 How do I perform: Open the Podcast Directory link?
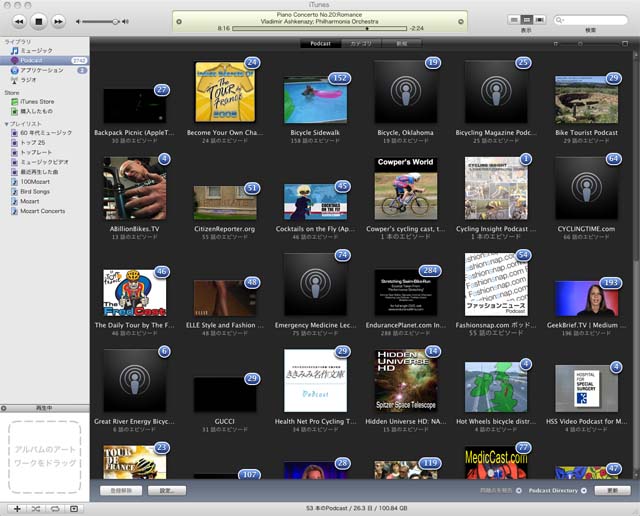(557, 490)
